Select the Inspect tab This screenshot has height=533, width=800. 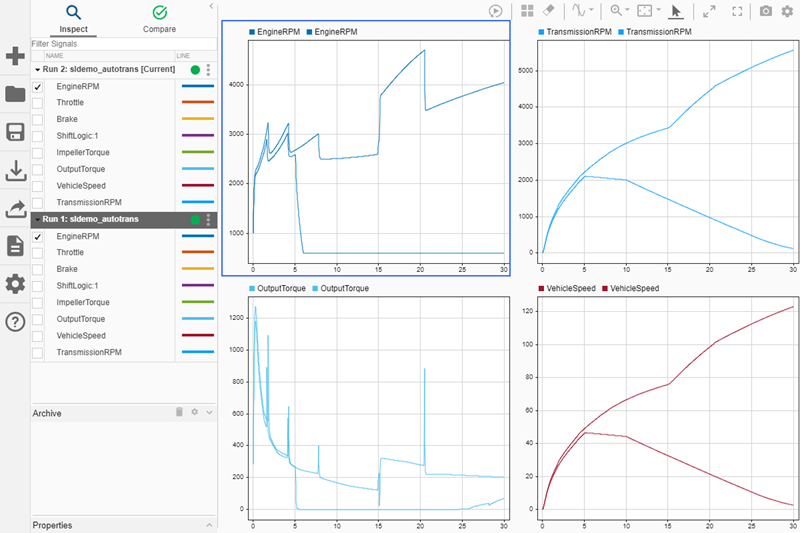click(x=73, y=19)
